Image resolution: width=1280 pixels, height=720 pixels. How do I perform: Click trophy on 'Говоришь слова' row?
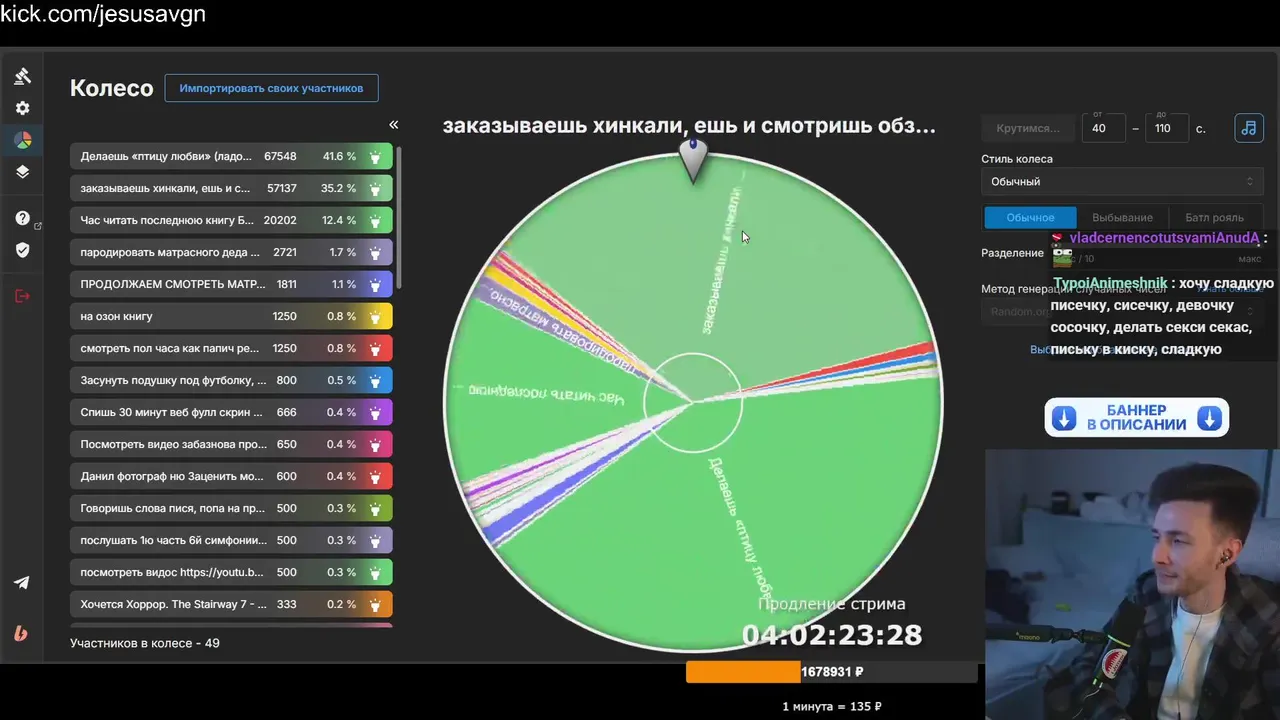(375, 509)
